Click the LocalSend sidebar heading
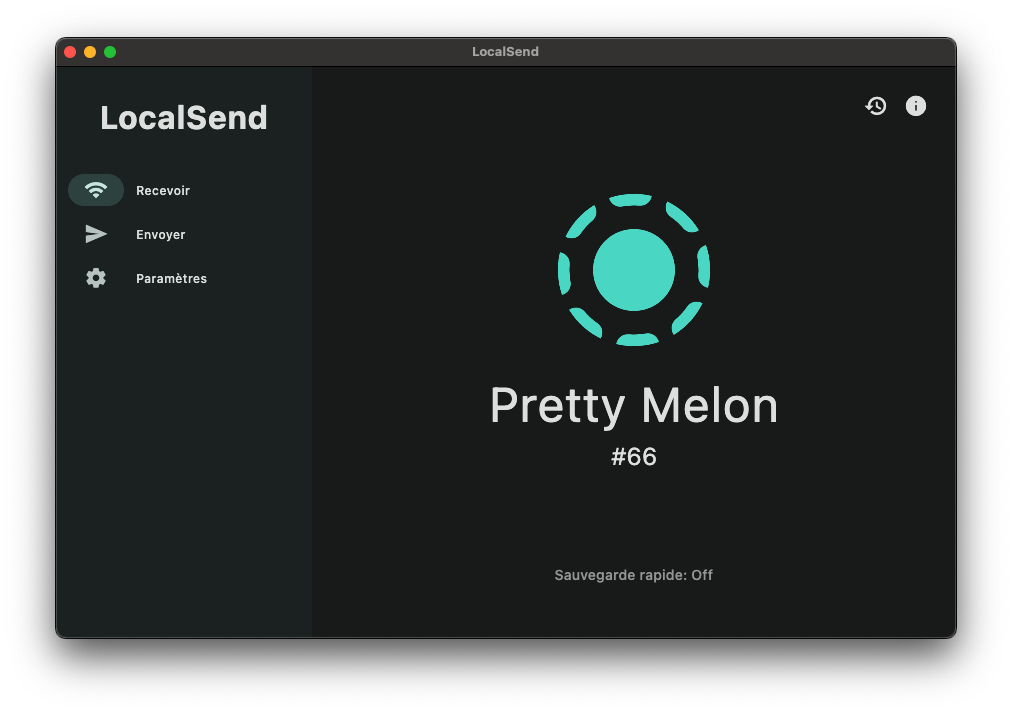This screenshot has height=712, width=1012. pyautogui.click(x=184, y=118)
